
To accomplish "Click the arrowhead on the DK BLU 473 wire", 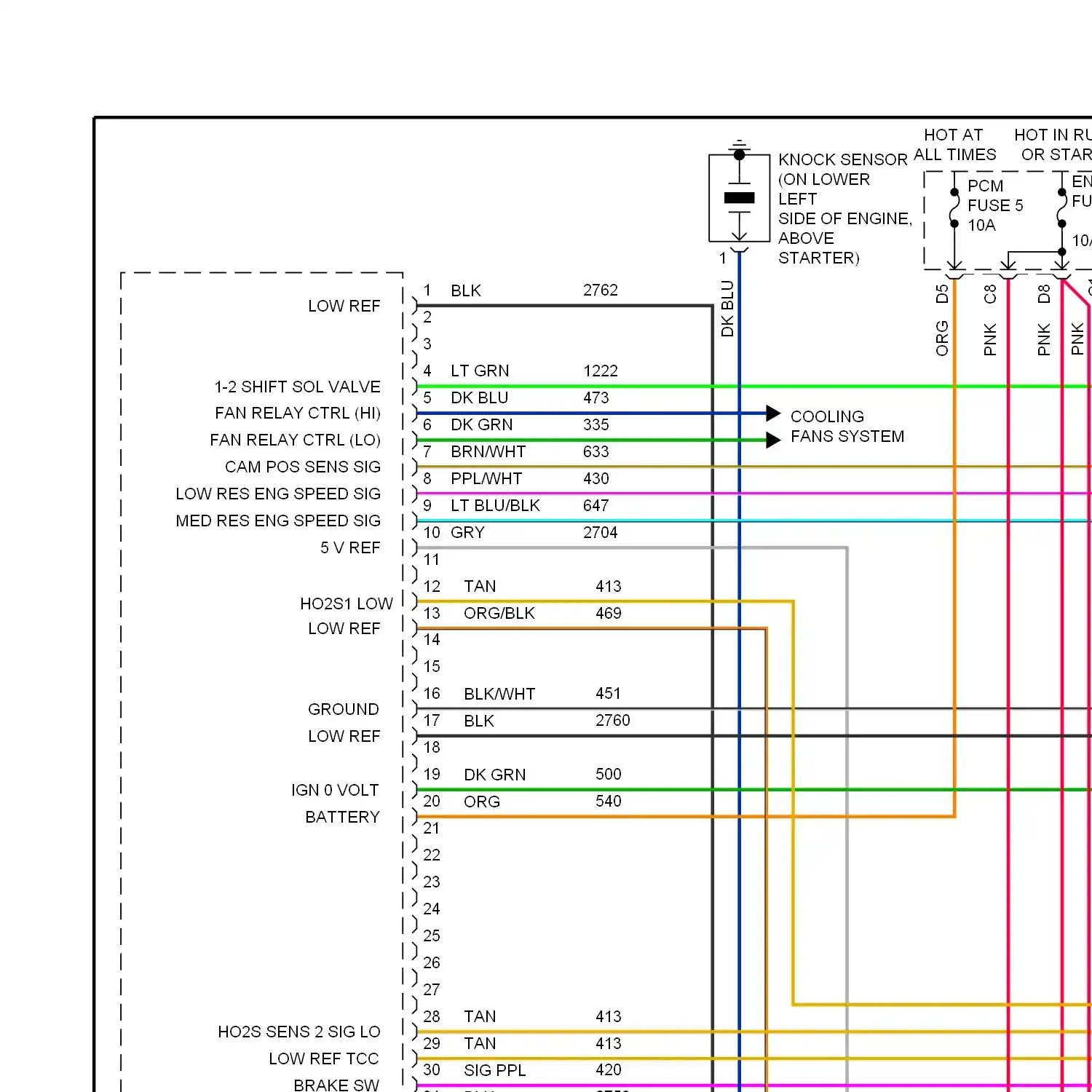I will (773, 414).
